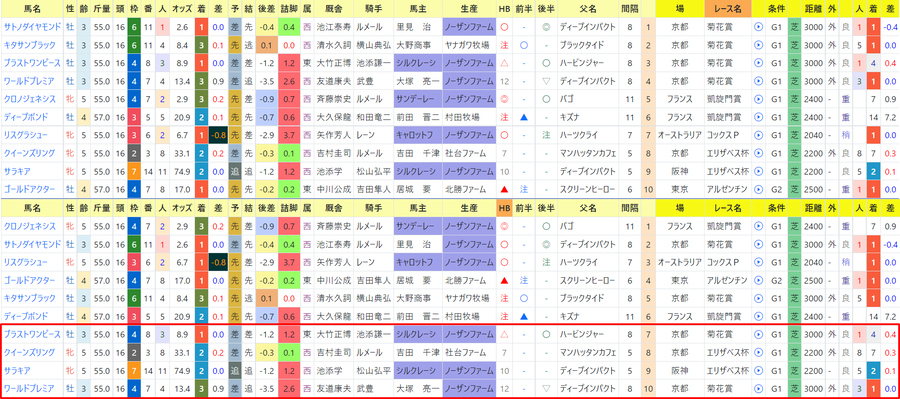Open ディープボンド horse link in lower table
This screenshot has height=399, width=900.
pos(26,316)
